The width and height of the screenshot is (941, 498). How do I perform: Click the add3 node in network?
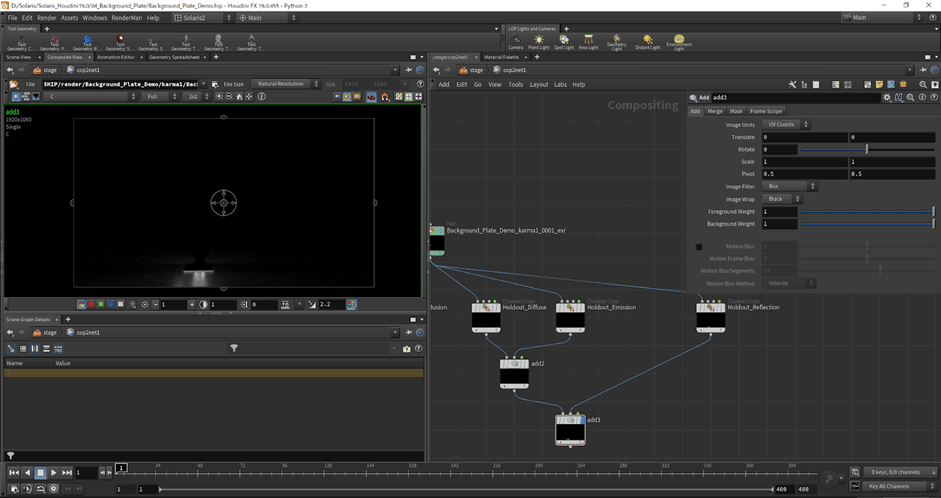(570, 429)
